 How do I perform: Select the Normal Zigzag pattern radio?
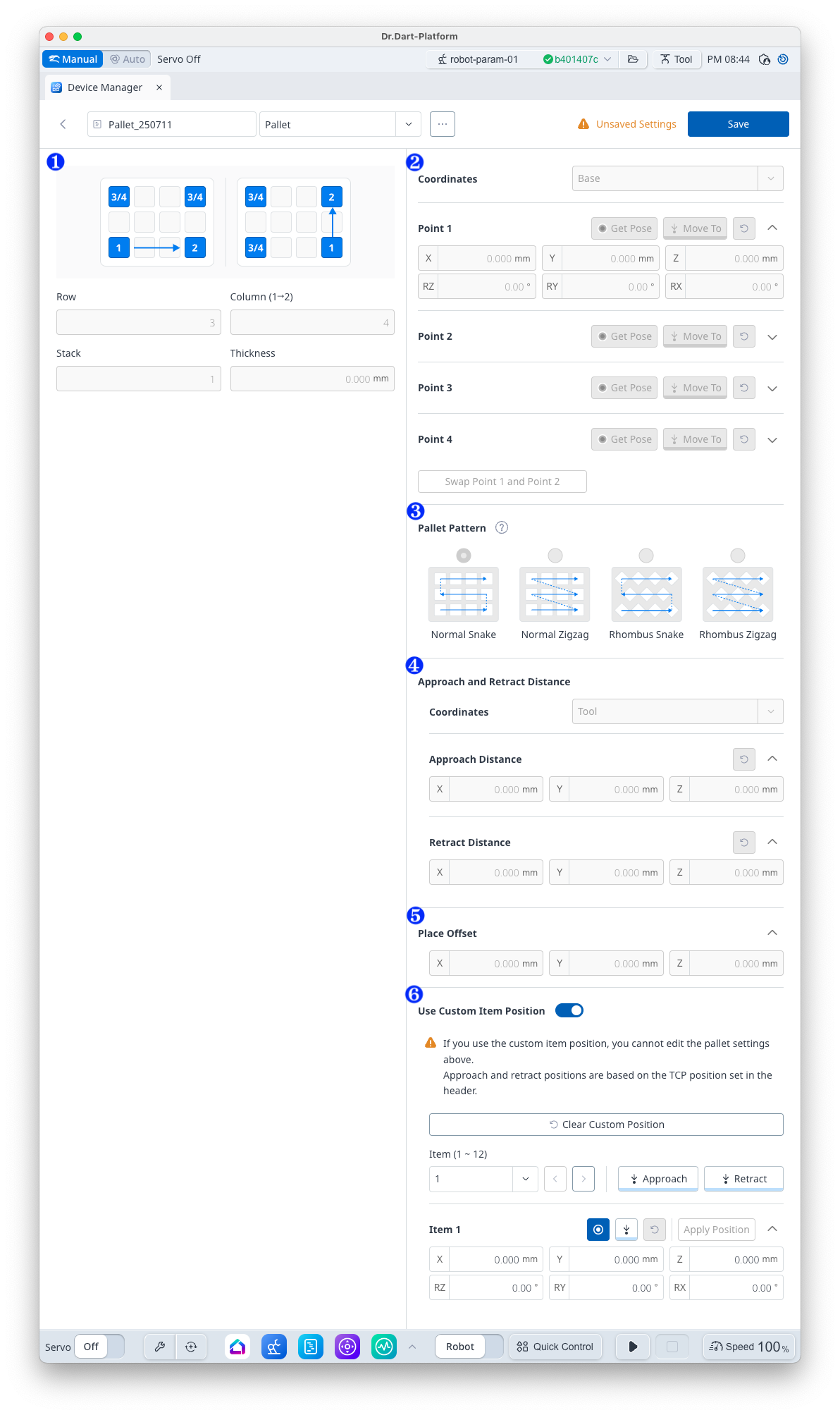(555, 556)
